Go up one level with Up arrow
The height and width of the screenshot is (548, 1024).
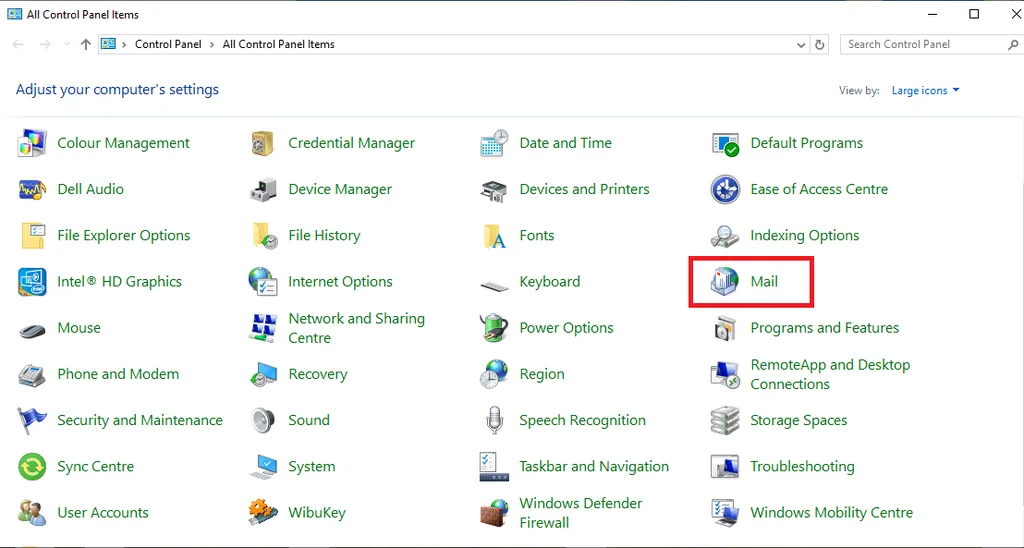coord(86,44)
